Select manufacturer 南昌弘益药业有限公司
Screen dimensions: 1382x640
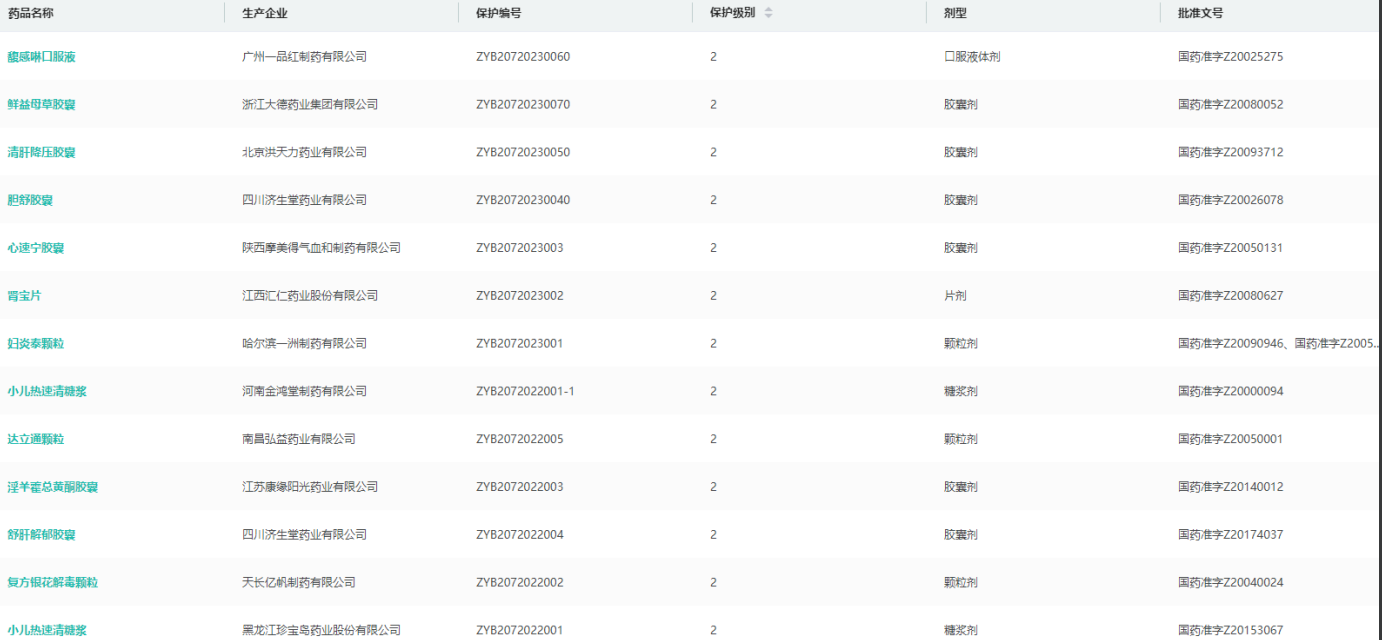coord(299,439)
